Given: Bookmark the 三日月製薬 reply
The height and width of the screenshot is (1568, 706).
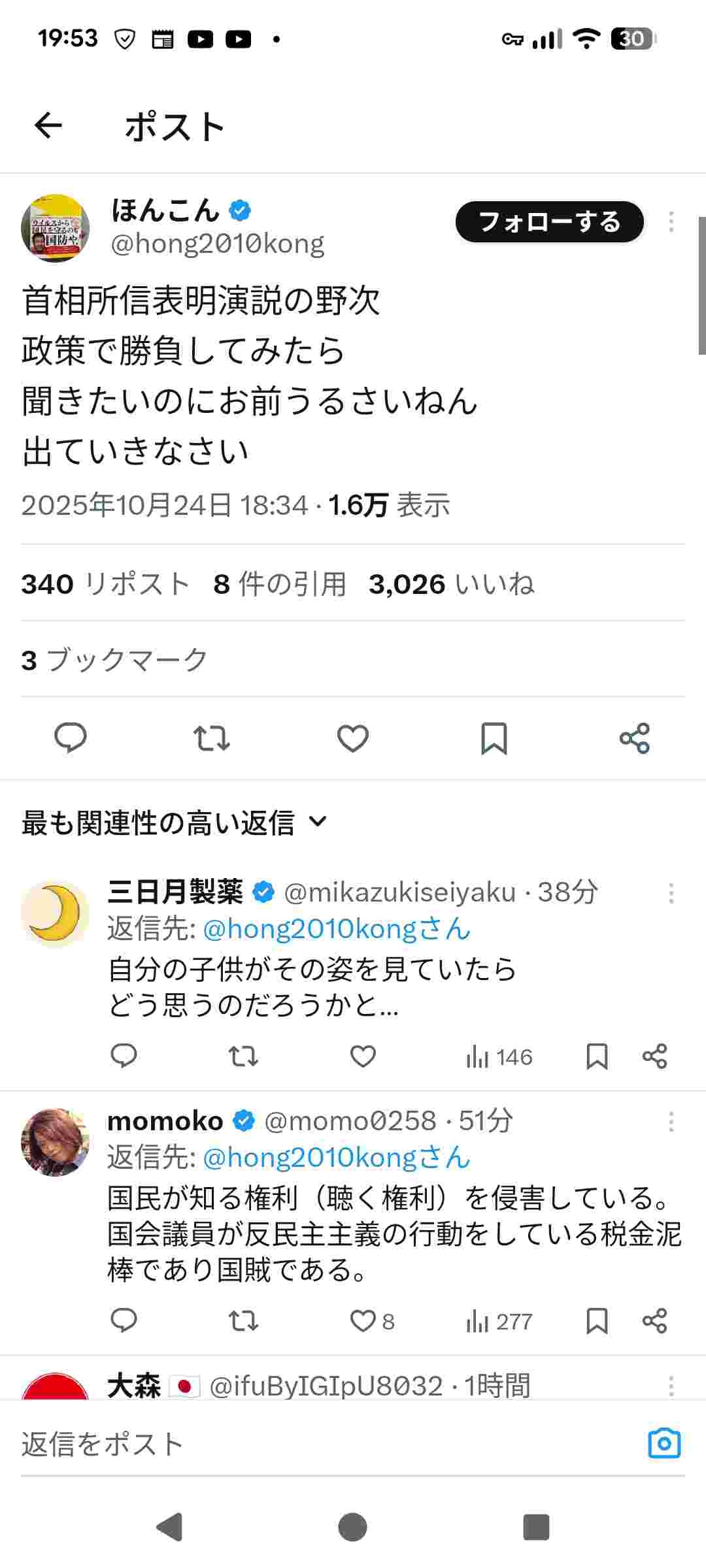Looking at the screenshot, I should [x=597, y=1056].
